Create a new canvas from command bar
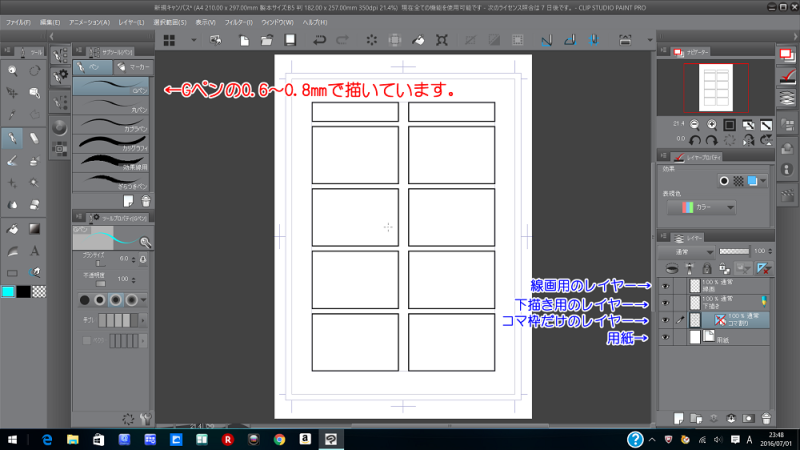 (244, 40)
